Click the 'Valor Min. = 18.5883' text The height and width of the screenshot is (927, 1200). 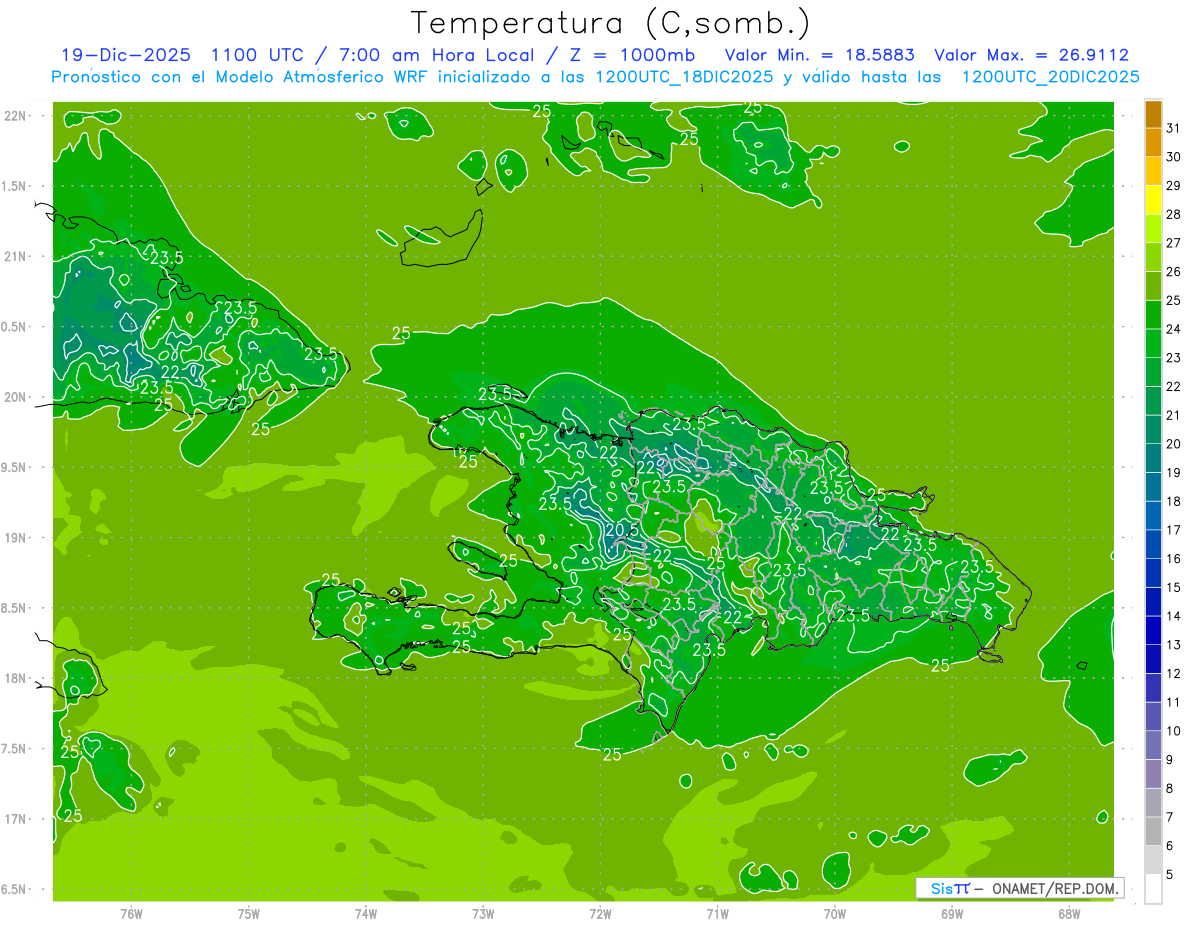[x=820, y=55]
